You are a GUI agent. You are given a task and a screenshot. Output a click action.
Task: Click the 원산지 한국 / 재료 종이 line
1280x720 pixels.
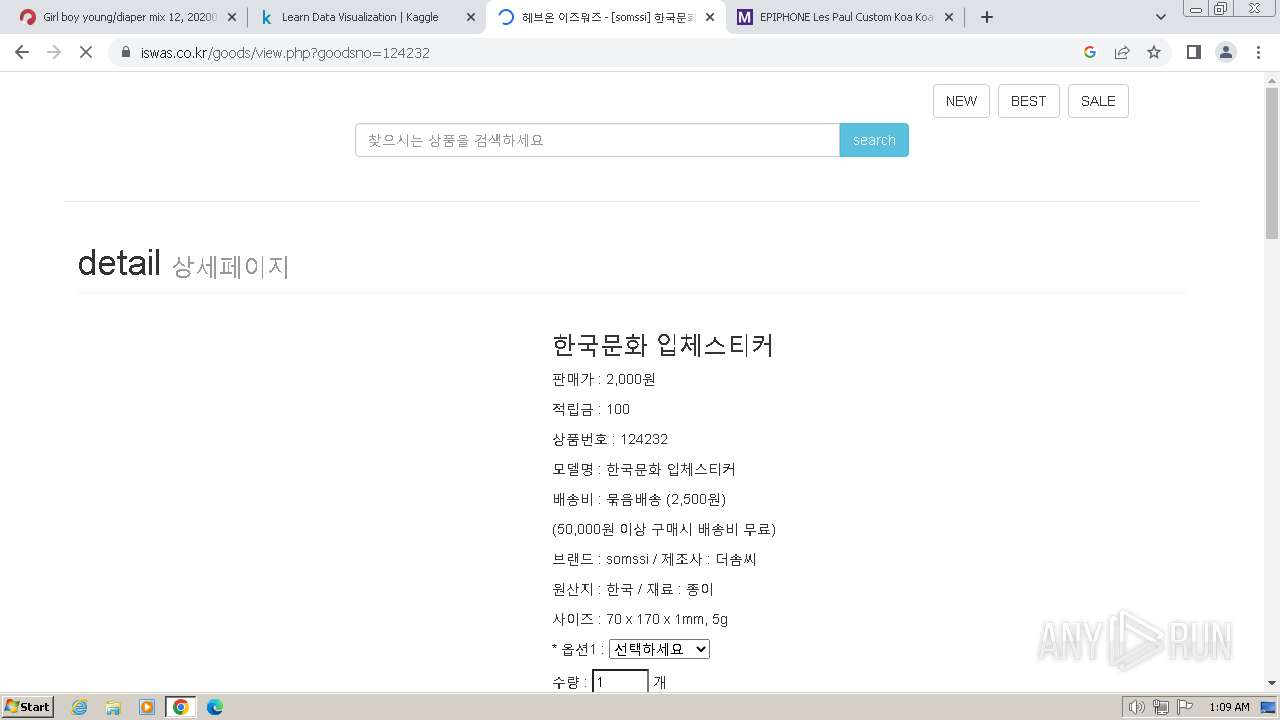[633, 590]
